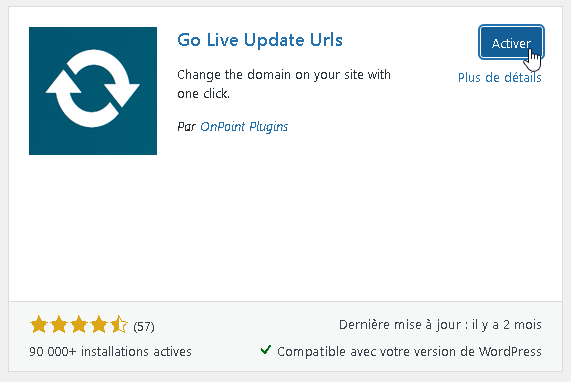Open the Go Live Update Urls title link
Screen dimensions: 571x382
click(x=260, y=40)
